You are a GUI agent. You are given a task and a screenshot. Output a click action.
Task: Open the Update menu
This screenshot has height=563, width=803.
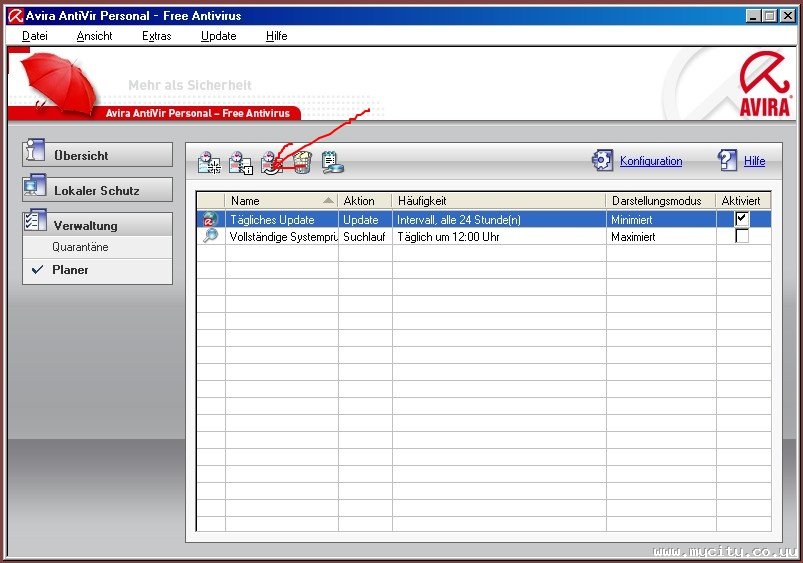coord(219,36)
